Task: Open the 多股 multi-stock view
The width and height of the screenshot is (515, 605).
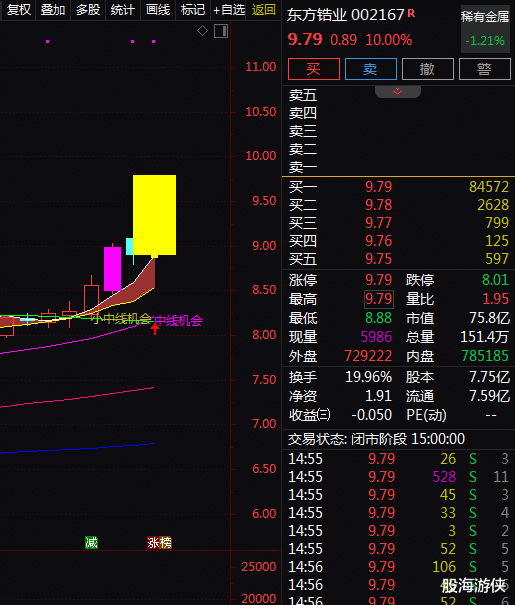Action: point(88,9)
